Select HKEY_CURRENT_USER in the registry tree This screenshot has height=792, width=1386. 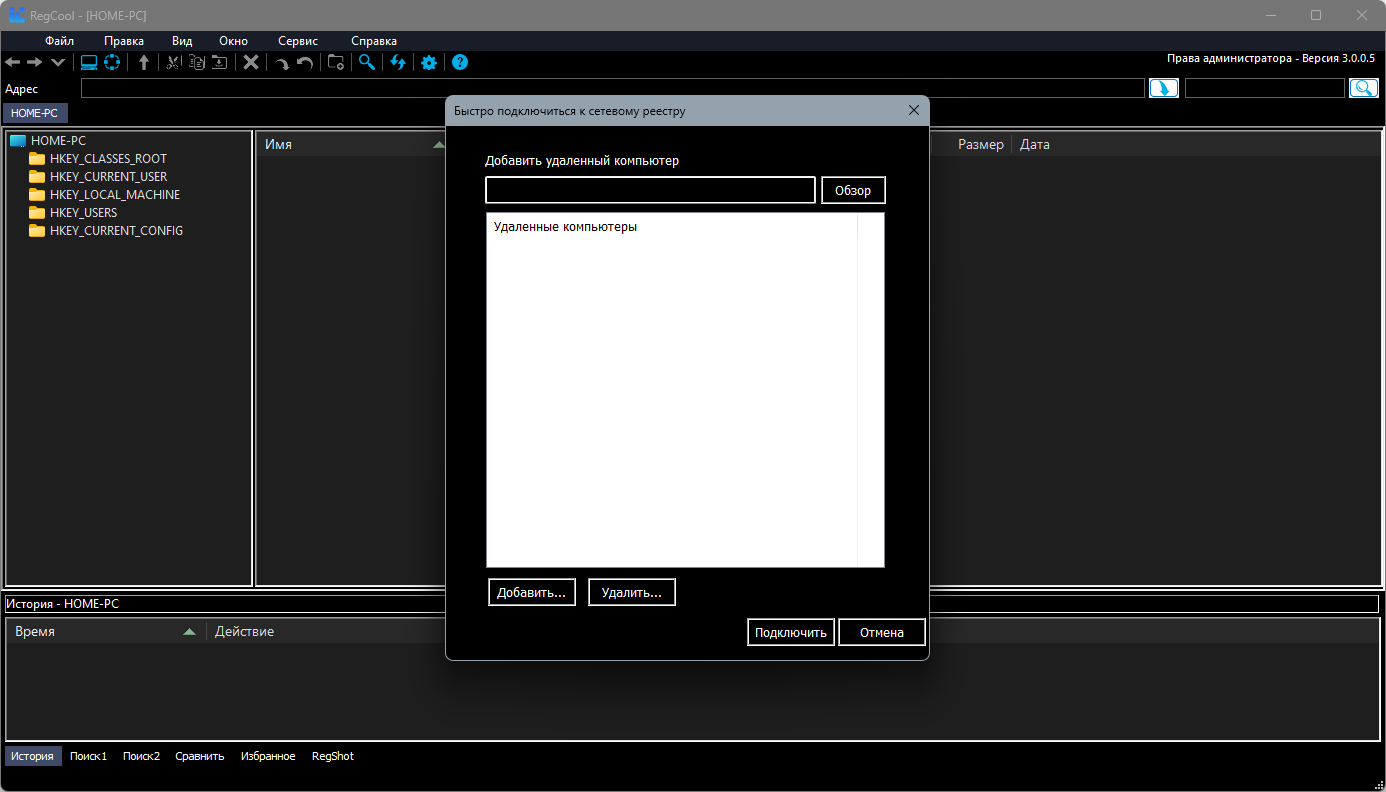[108, 177]
